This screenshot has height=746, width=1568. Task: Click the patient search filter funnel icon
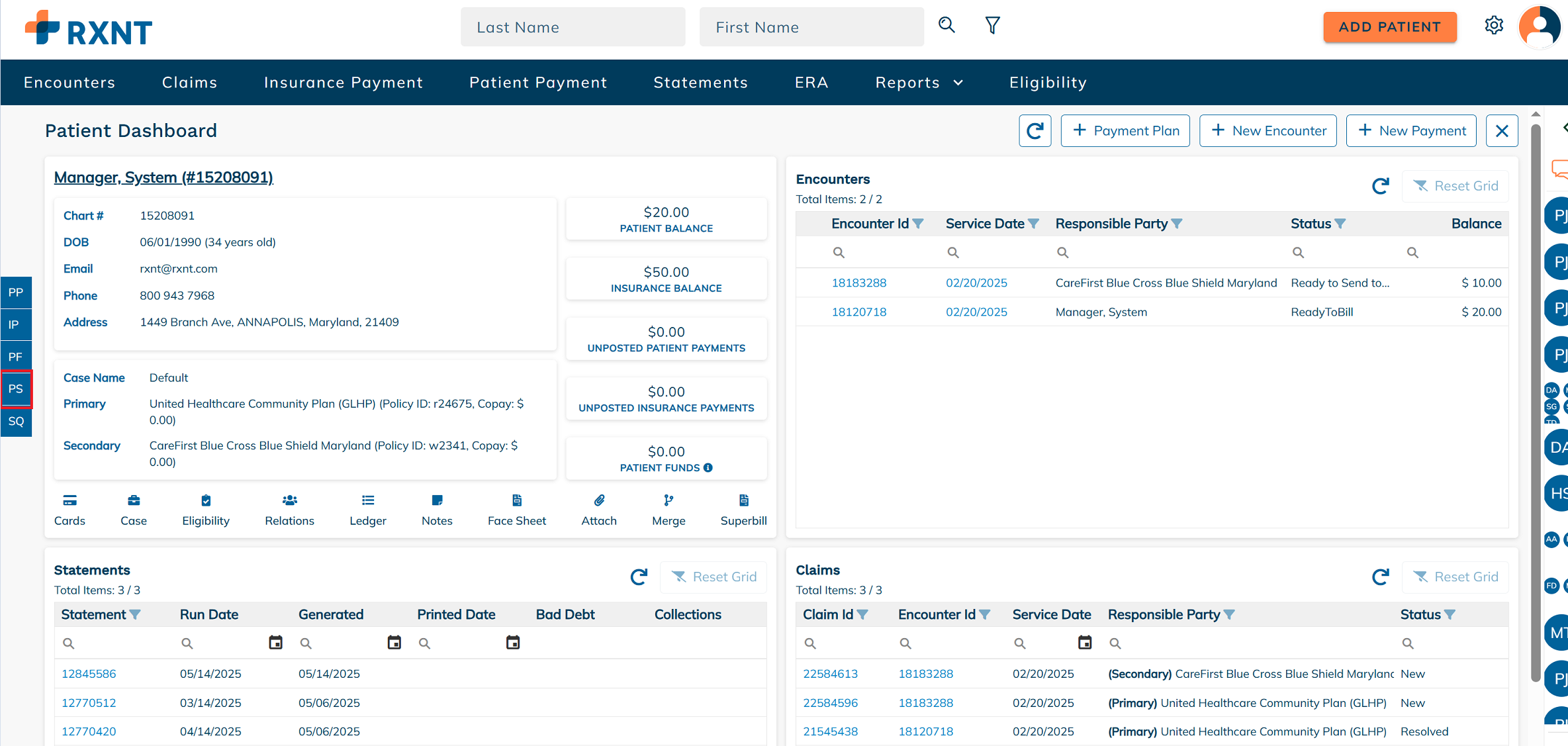(x=992, y=26)
